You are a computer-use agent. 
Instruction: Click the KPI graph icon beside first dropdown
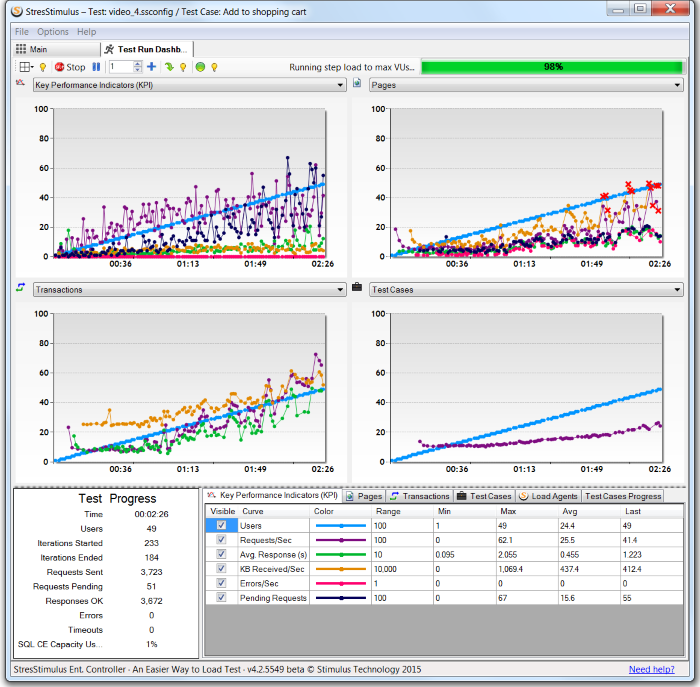[21, 83]
